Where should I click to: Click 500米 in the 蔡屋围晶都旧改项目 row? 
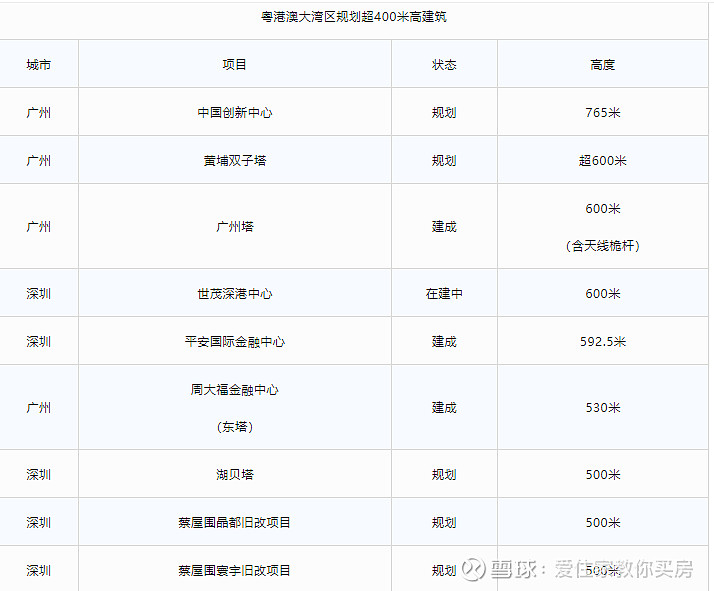(602, 522)
